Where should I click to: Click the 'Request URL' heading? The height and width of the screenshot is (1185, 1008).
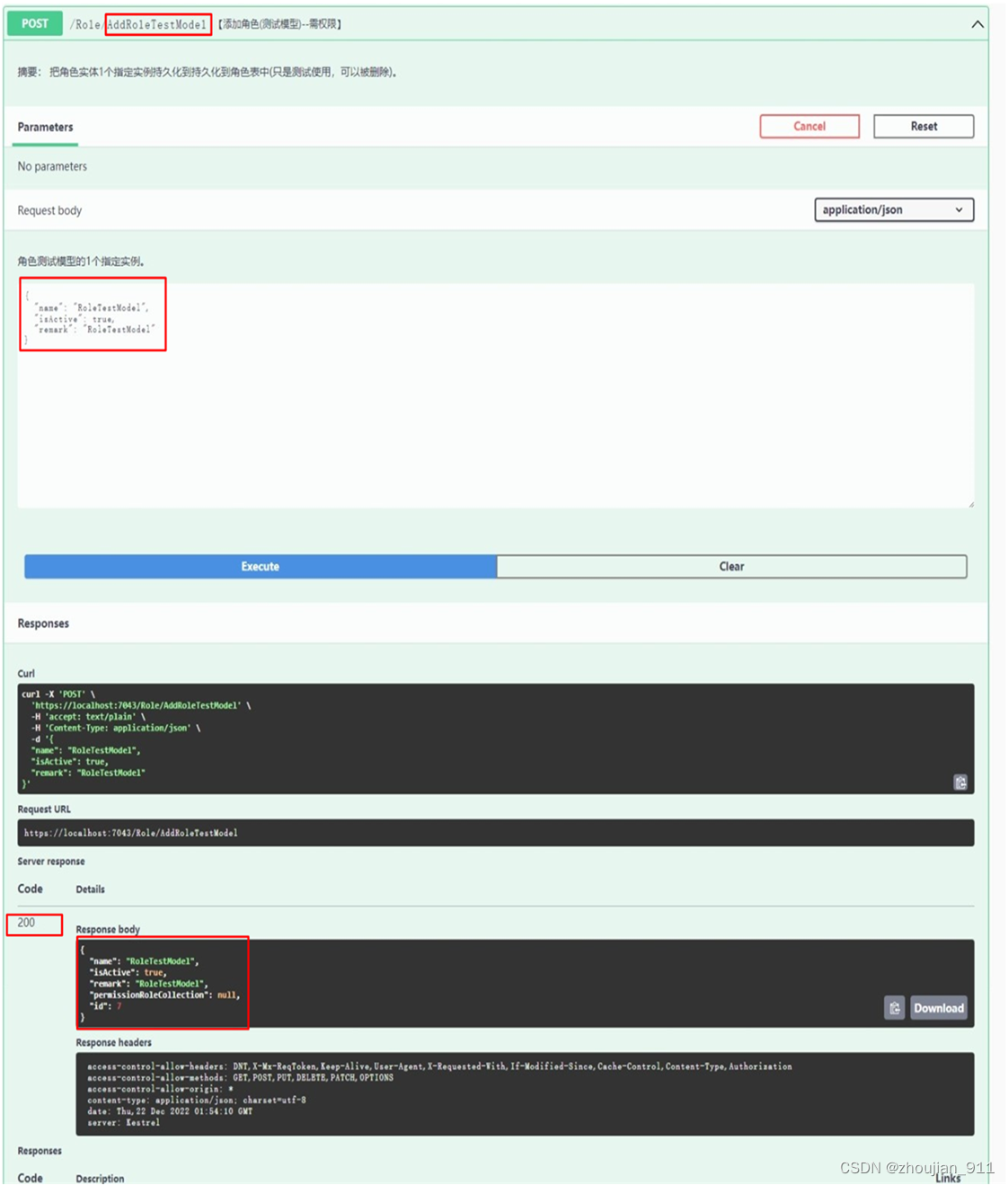pos(44,809)
